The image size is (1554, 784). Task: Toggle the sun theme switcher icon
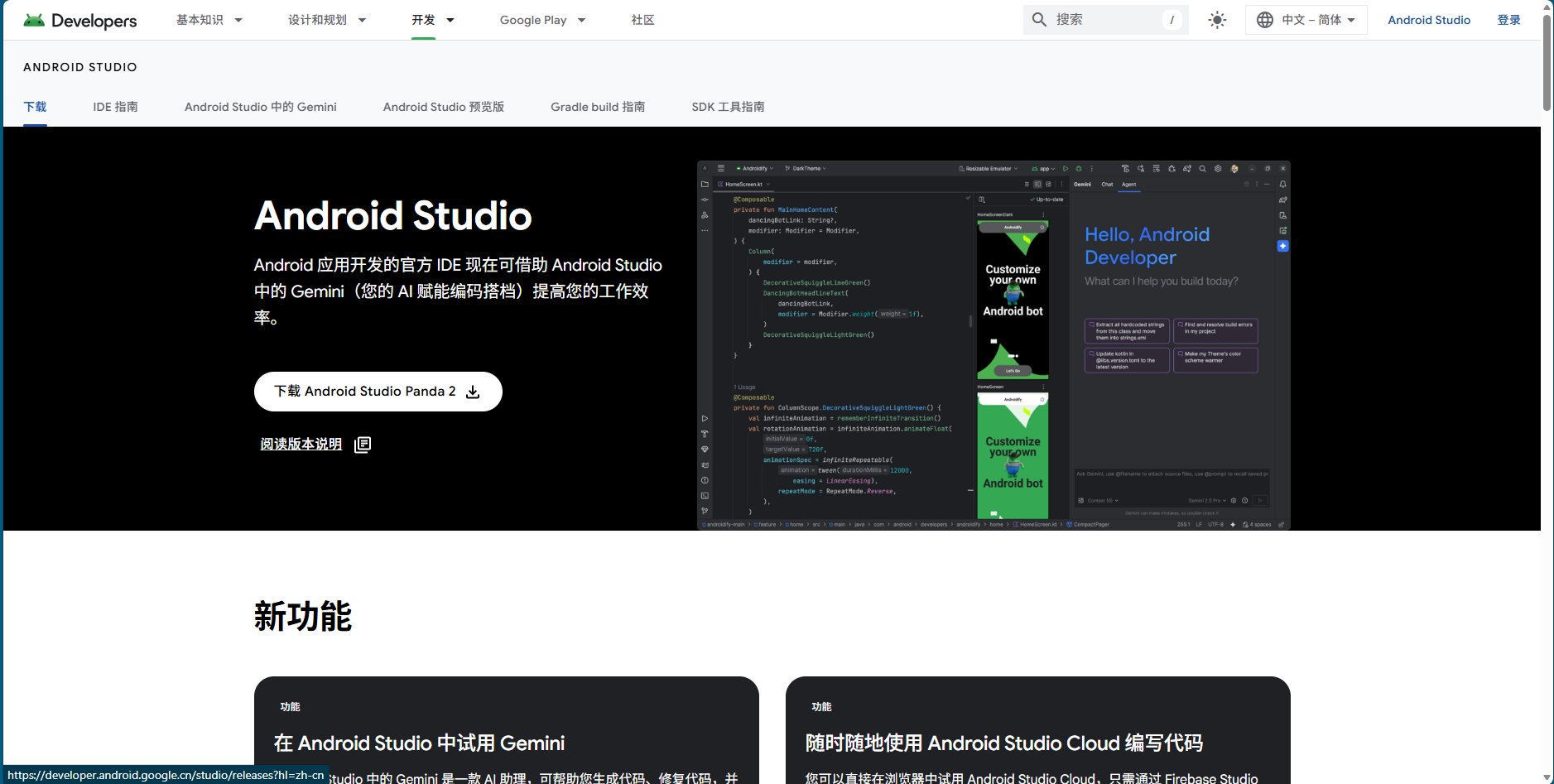pos(1217,20)
